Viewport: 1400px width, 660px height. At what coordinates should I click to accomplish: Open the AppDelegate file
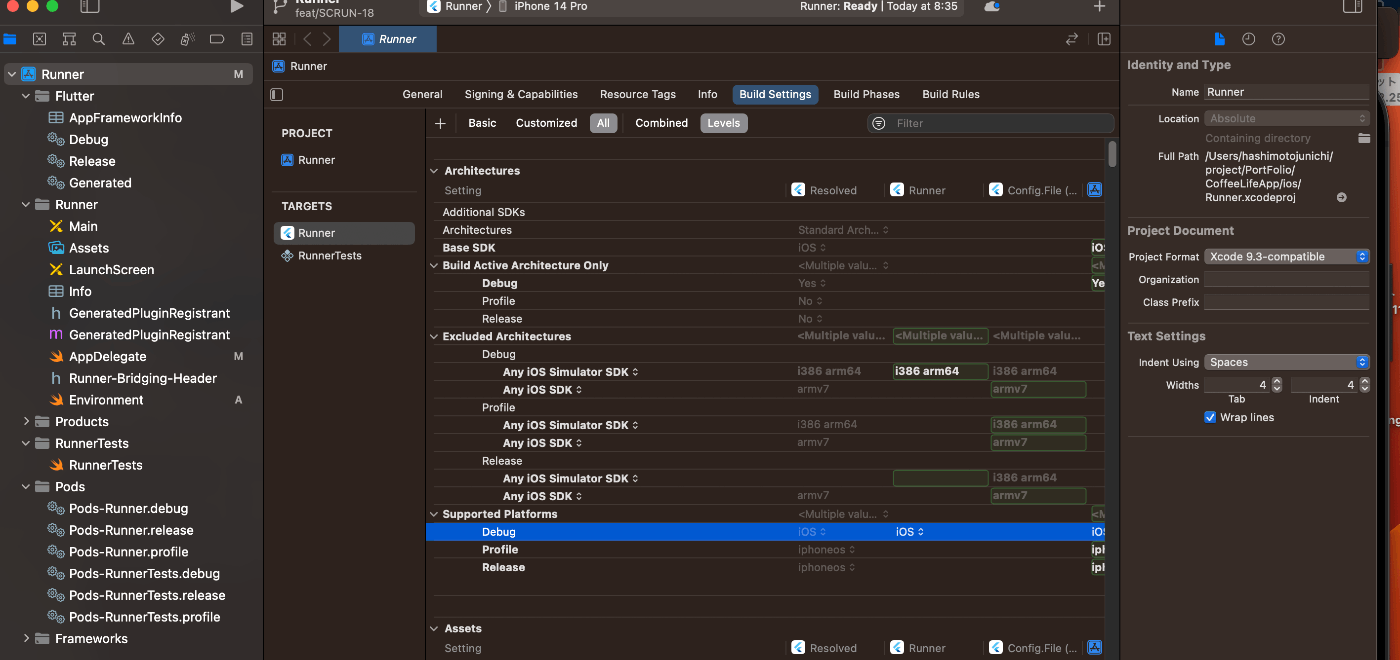(107, 356)
